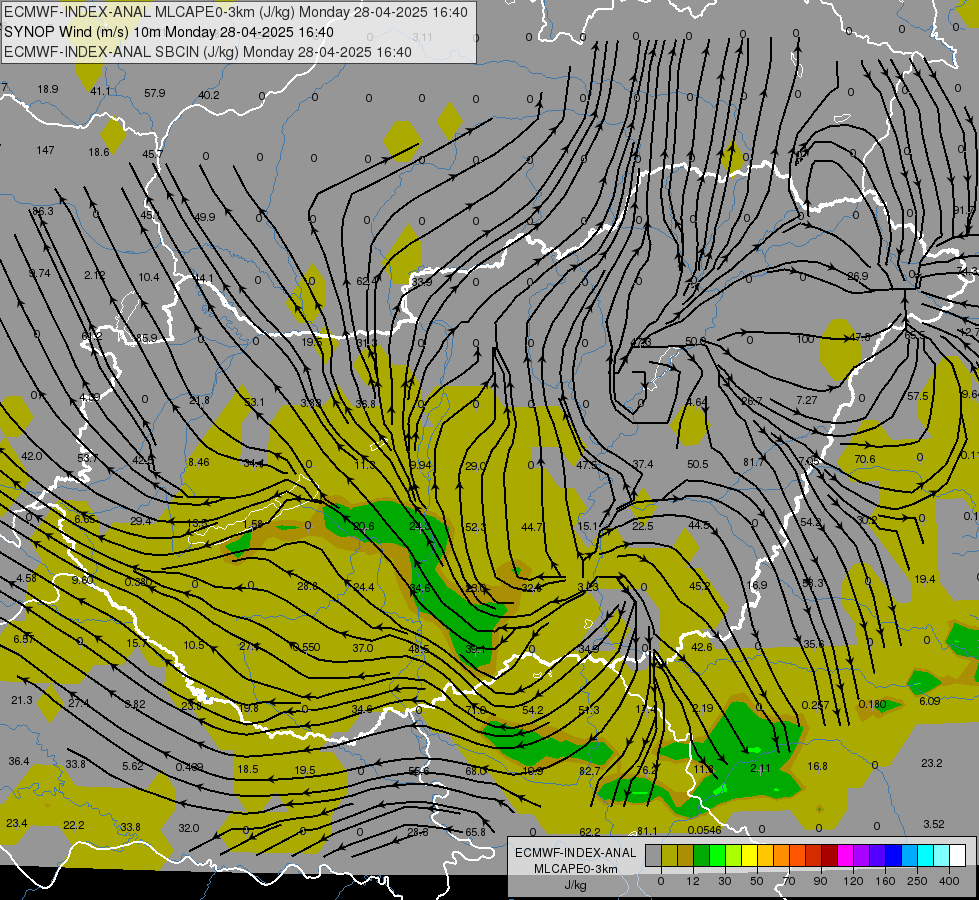Screen dimensions: 979x900
Task: Click the ECMWF MLCAPE0-3km title line
Action: tap(236, 12)
